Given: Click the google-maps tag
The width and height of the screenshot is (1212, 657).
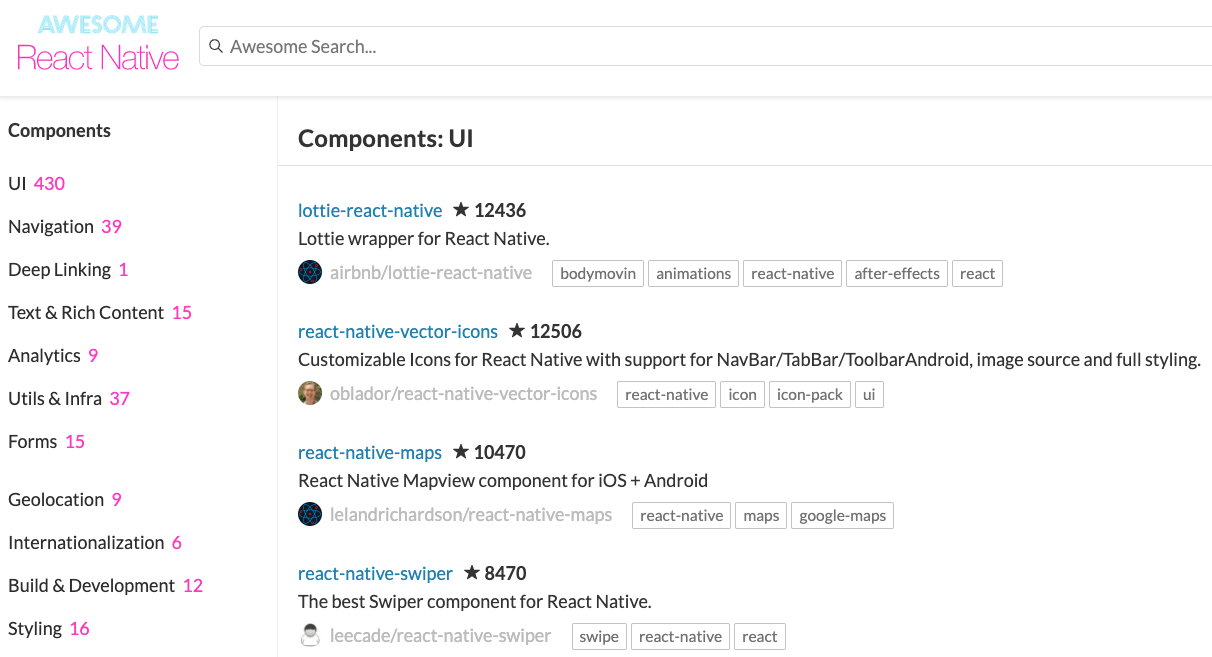Looking at the screenshot, I should coord(843,515).
